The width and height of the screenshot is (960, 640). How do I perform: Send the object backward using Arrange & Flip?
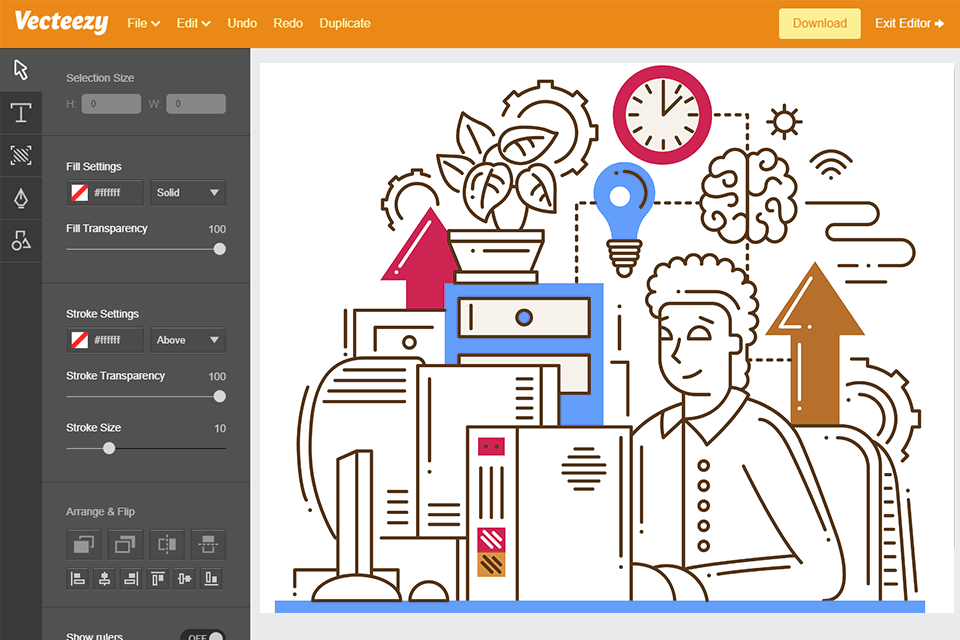125,544
